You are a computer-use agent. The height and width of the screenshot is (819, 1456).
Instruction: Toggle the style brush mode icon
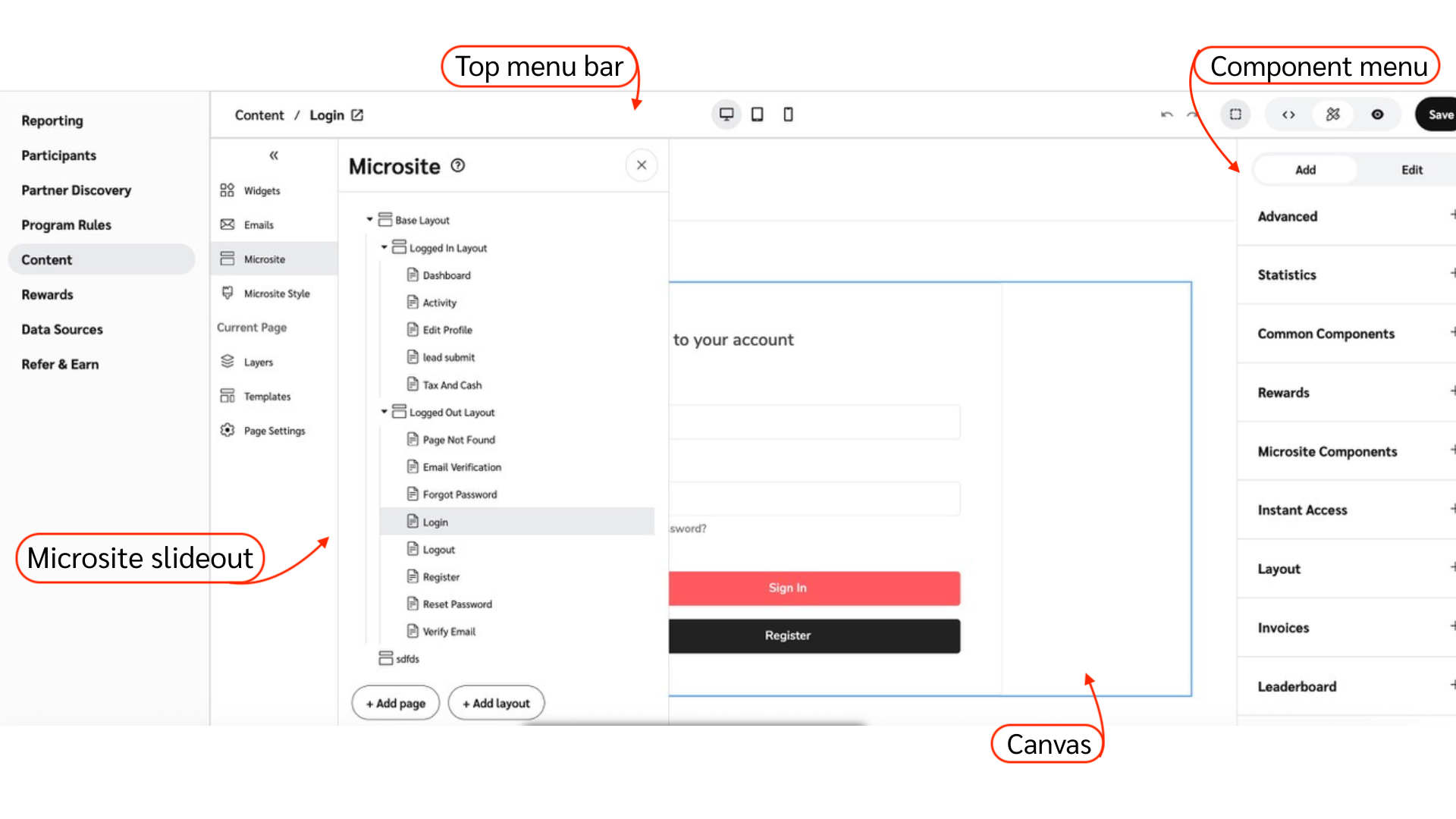(x=1332, y=115)
